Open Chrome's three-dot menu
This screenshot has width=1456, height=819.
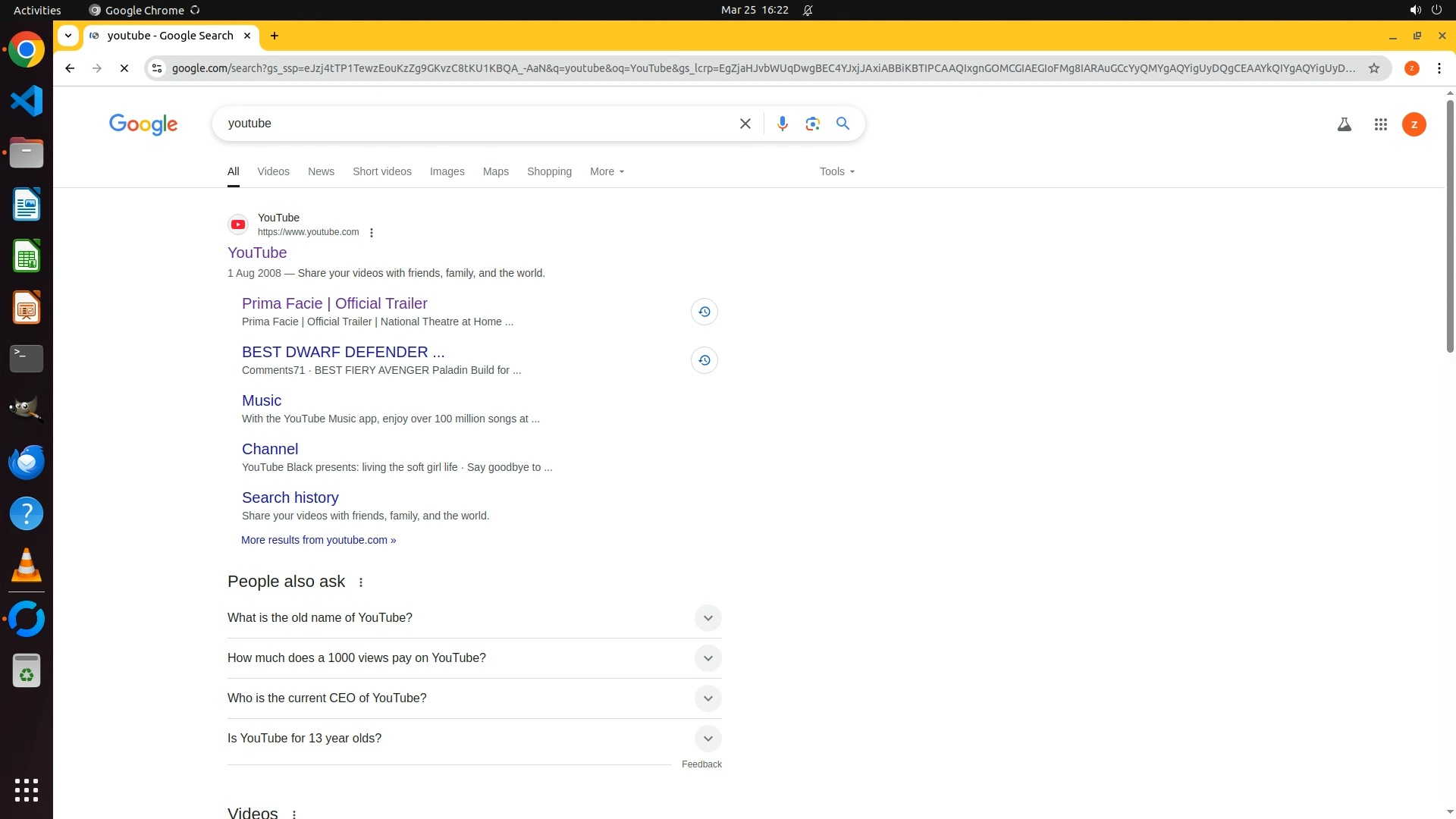coord(1439,68)
